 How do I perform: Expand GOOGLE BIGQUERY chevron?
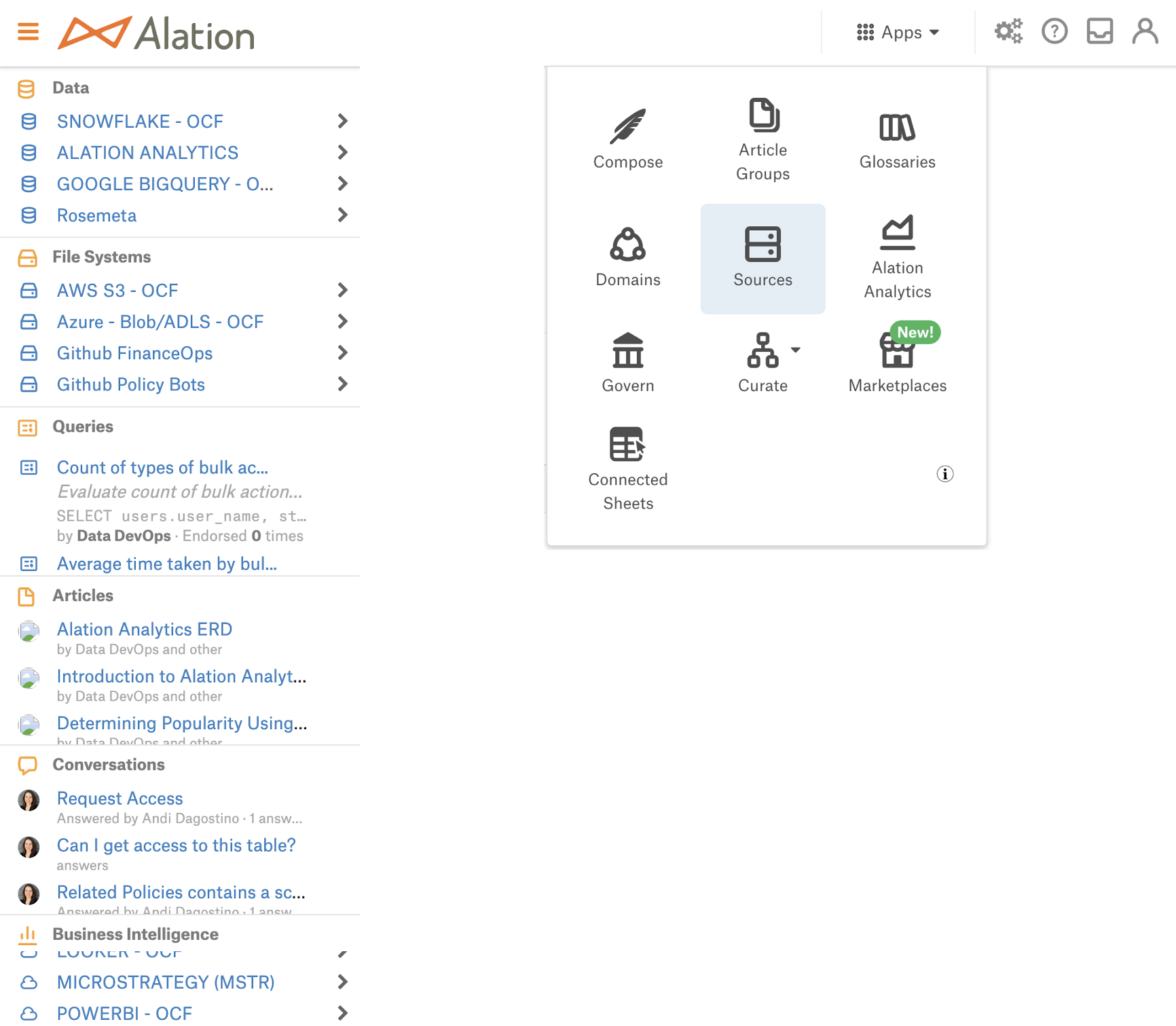click(342, 183)
